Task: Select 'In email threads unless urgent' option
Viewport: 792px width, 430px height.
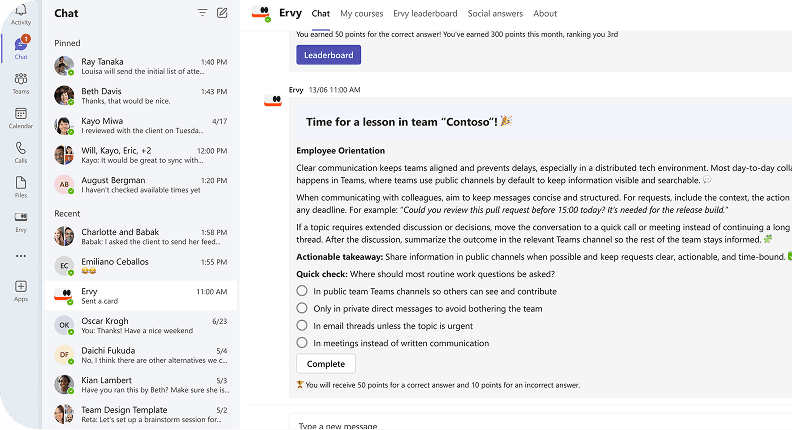Action: (x=302, y=325)
